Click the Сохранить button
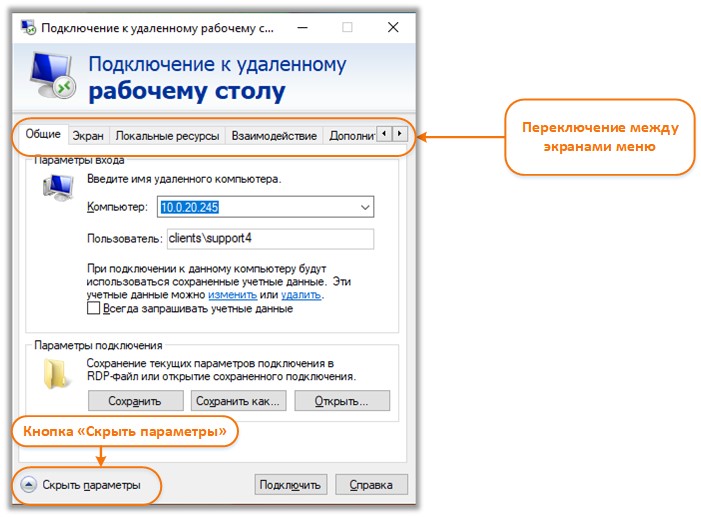Viewport: 701px width, 517px height. (x=135, y=401)
